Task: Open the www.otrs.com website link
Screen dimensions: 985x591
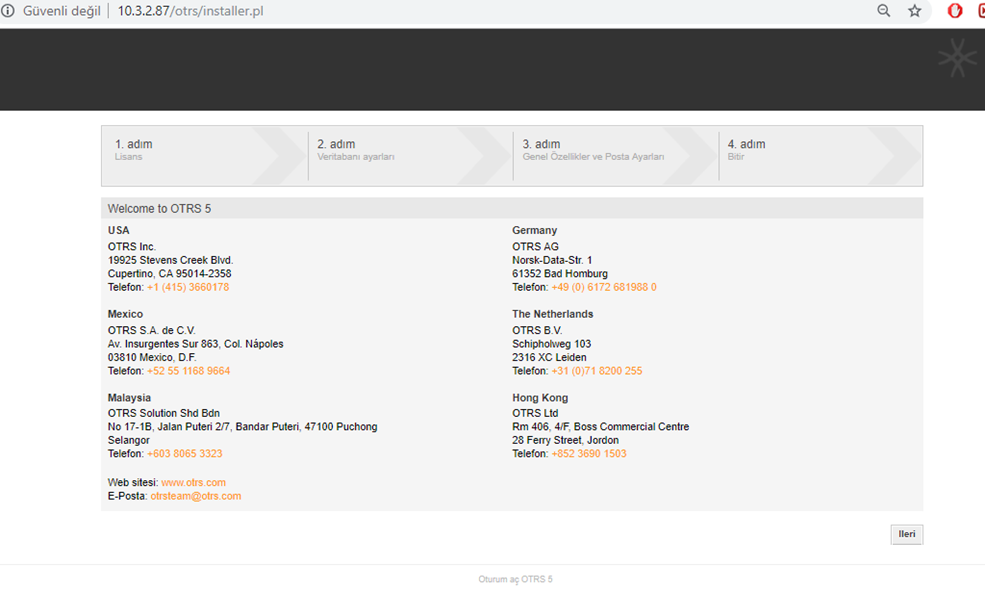Action: pyautogui.click(x=193, y=482)
